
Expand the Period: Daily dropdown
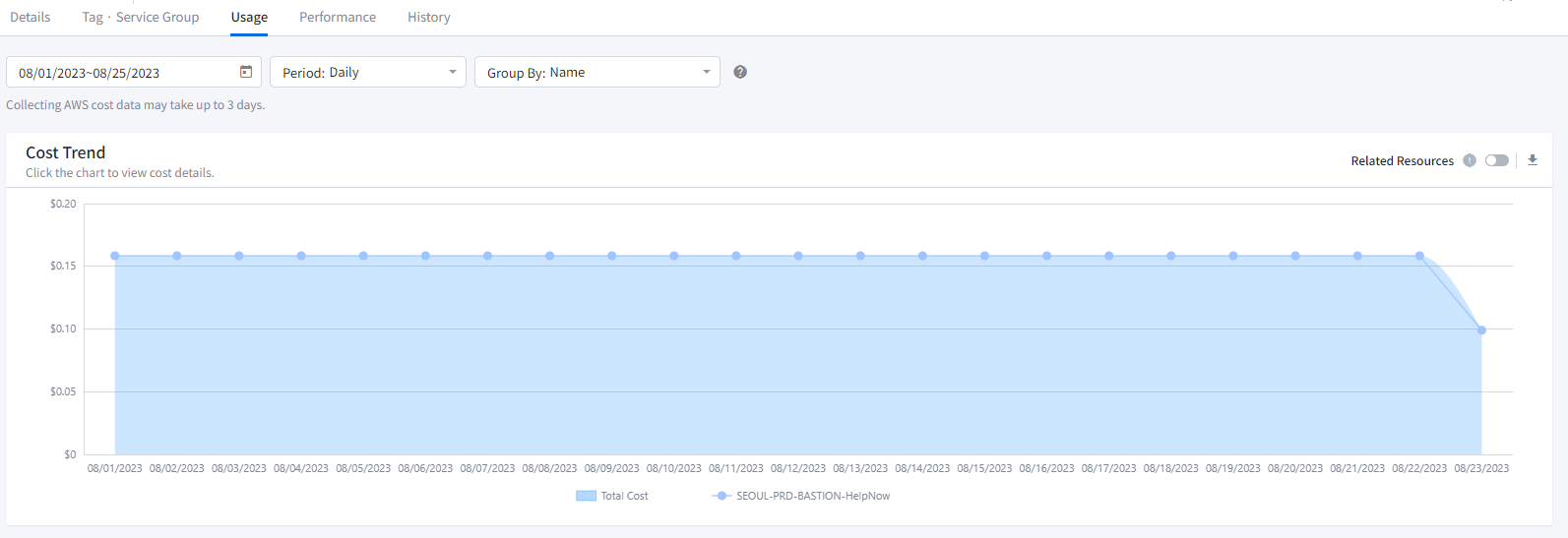click(367, 72)
